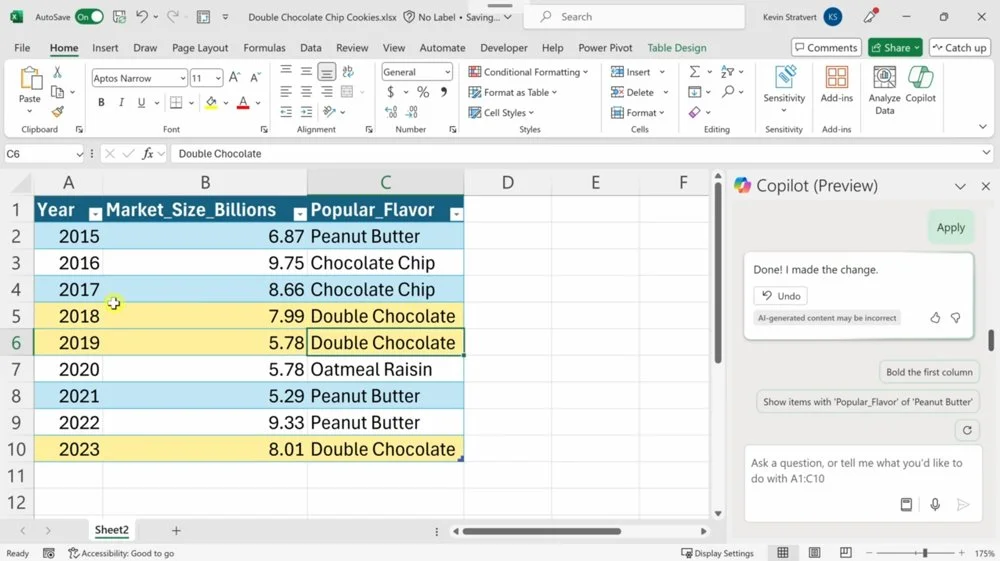Open the Sensitivity label icon
Viewport: 1000px width, 561px height.
pos(784,80)
